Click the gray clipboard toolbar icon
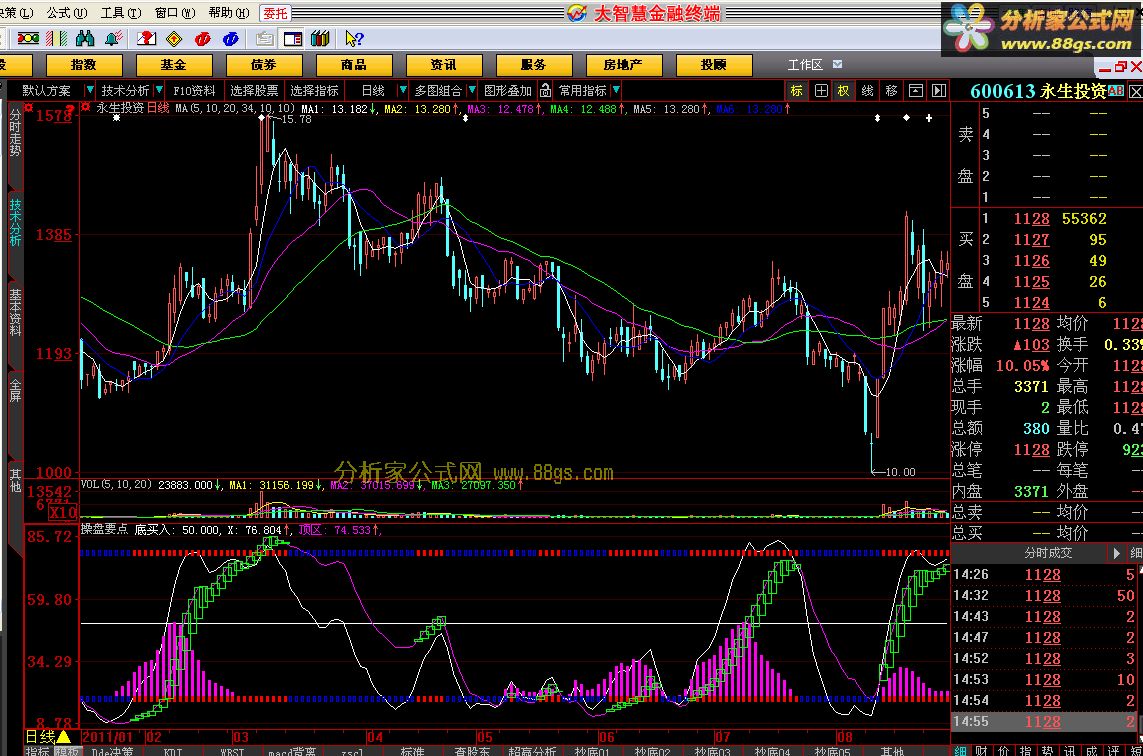Screen dimensions: 1143x756 point(265,39)
